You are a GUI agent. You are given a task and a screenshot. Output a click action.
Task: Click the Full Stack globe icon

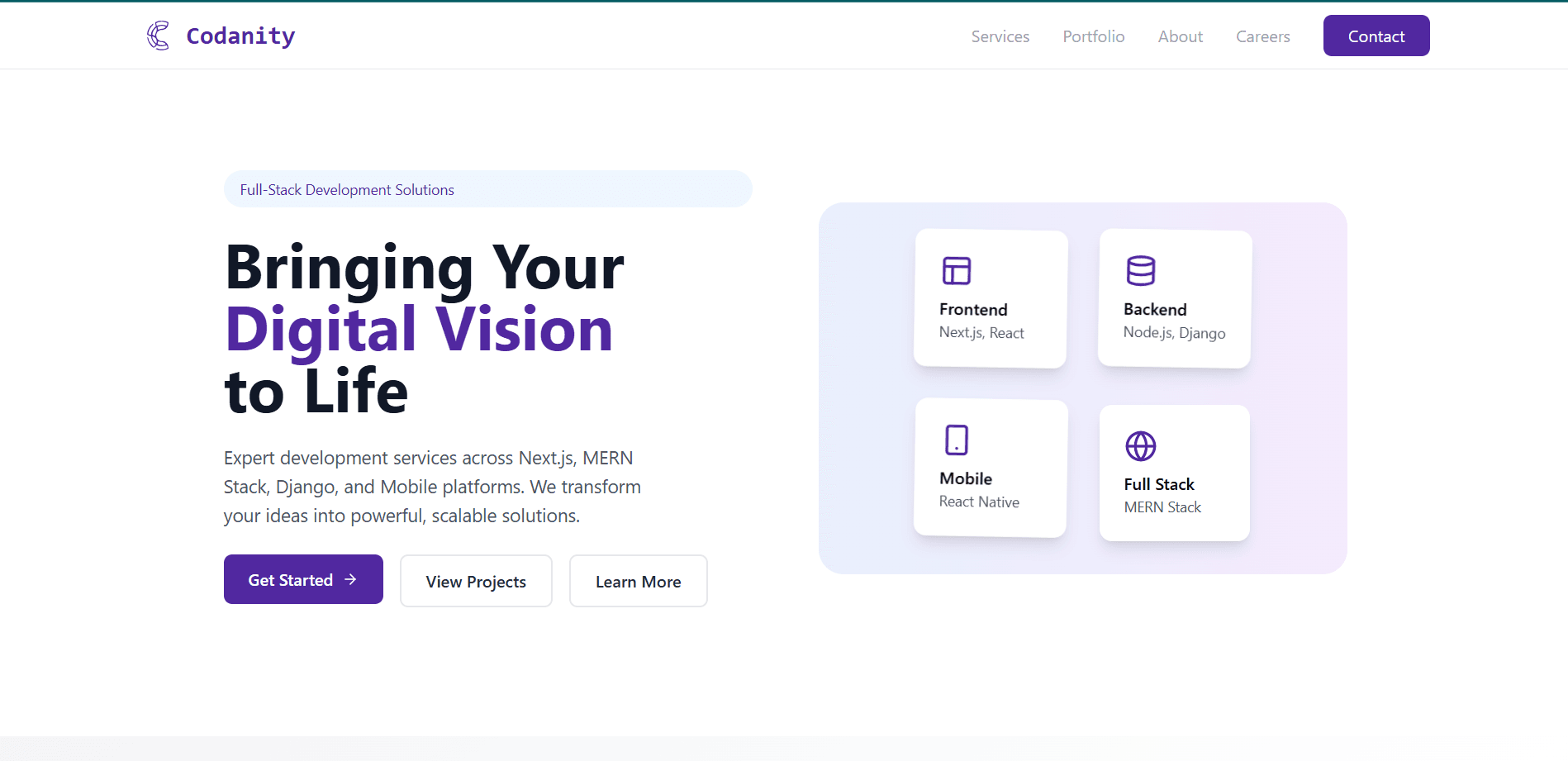pos(1140,446)
